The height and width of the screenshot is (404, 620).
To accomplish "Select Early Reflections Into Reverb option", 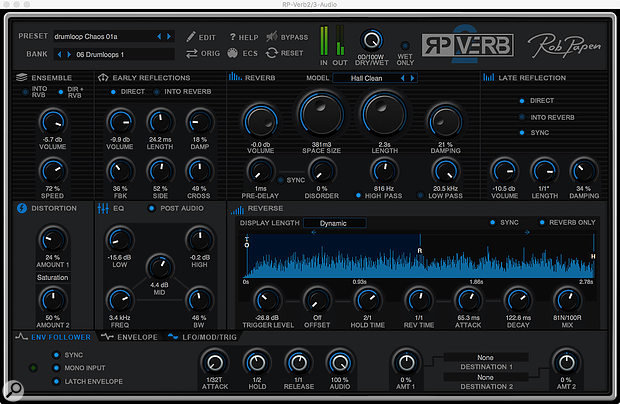I will click(157, 92).
